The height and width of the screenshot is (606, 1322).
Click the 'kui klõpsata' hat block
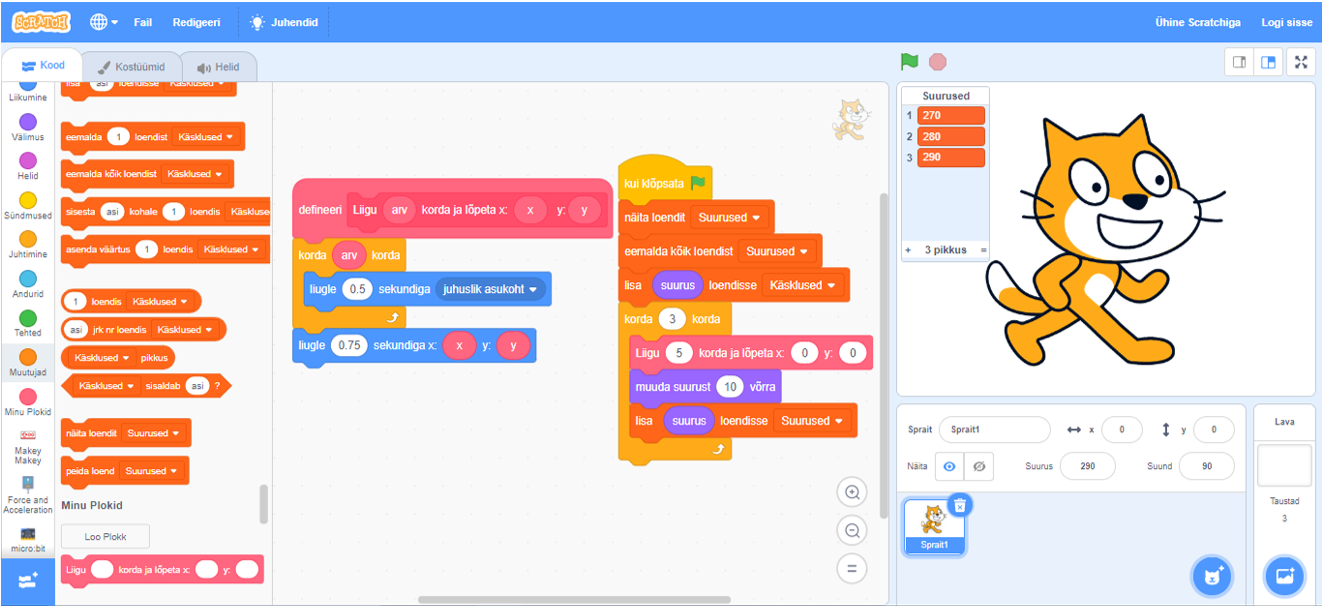click(x=665, y=178)
